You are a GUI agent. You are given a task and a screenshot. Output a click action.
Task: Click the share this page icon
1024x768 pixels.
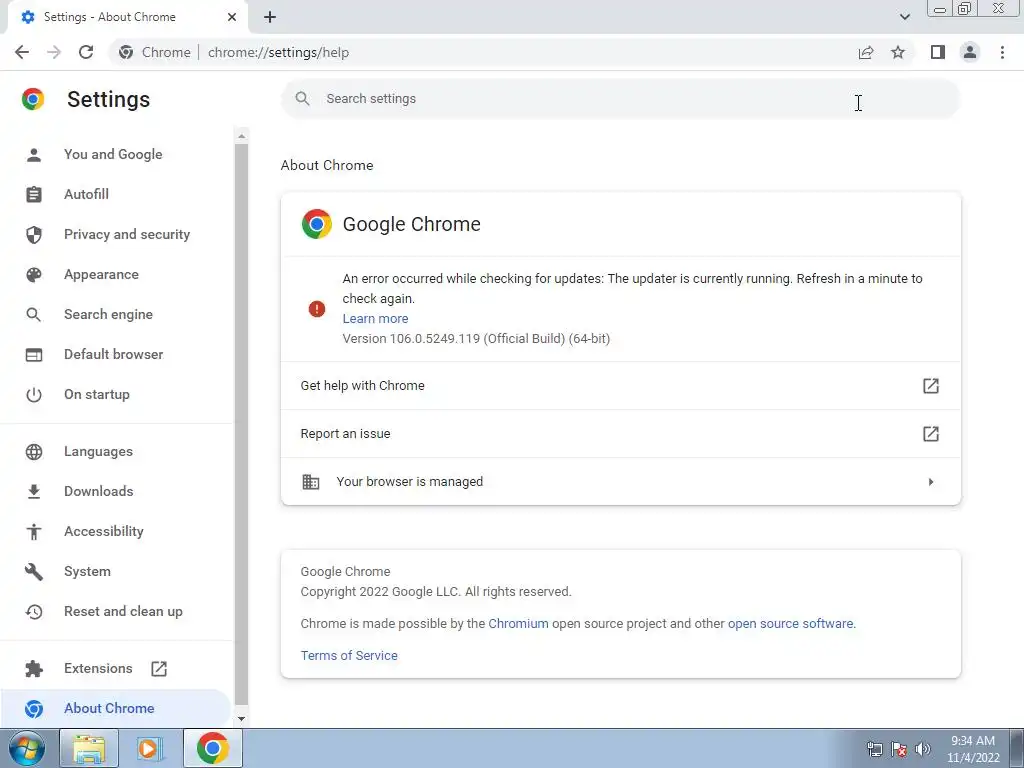pos(866,52)
